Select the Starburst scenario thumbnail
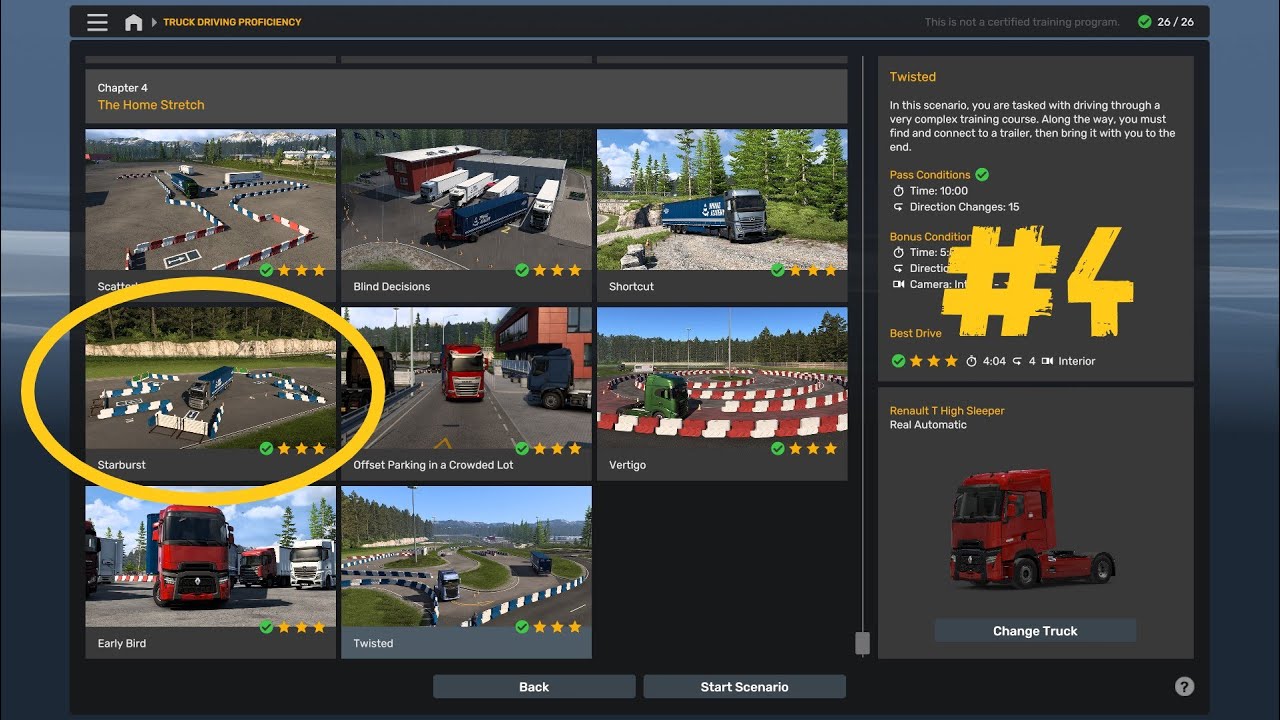 pyautogui.click(x=210, y=378)
